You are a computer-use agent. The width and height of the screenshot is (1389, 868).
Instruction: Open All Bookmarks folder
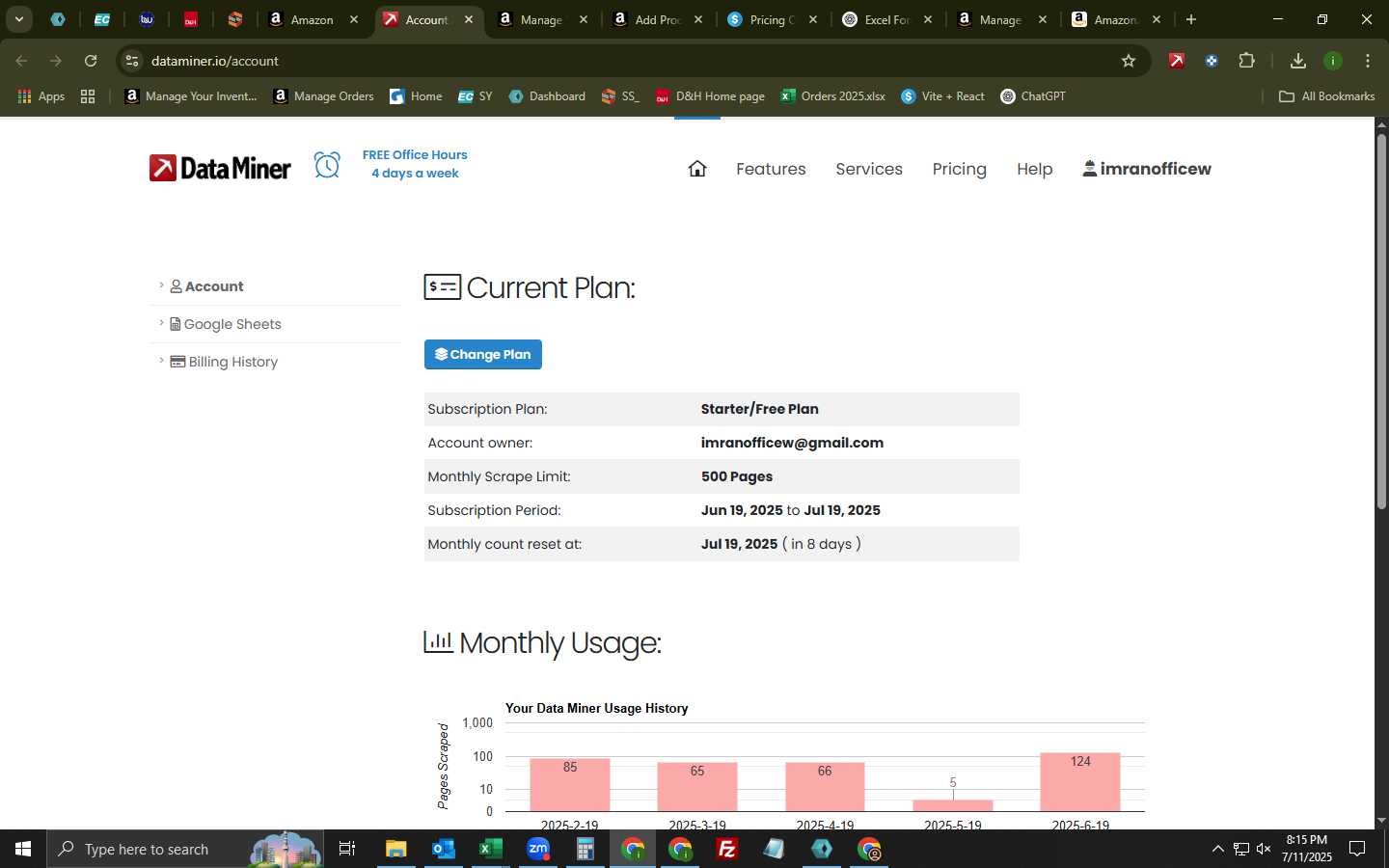point(1327,96)
